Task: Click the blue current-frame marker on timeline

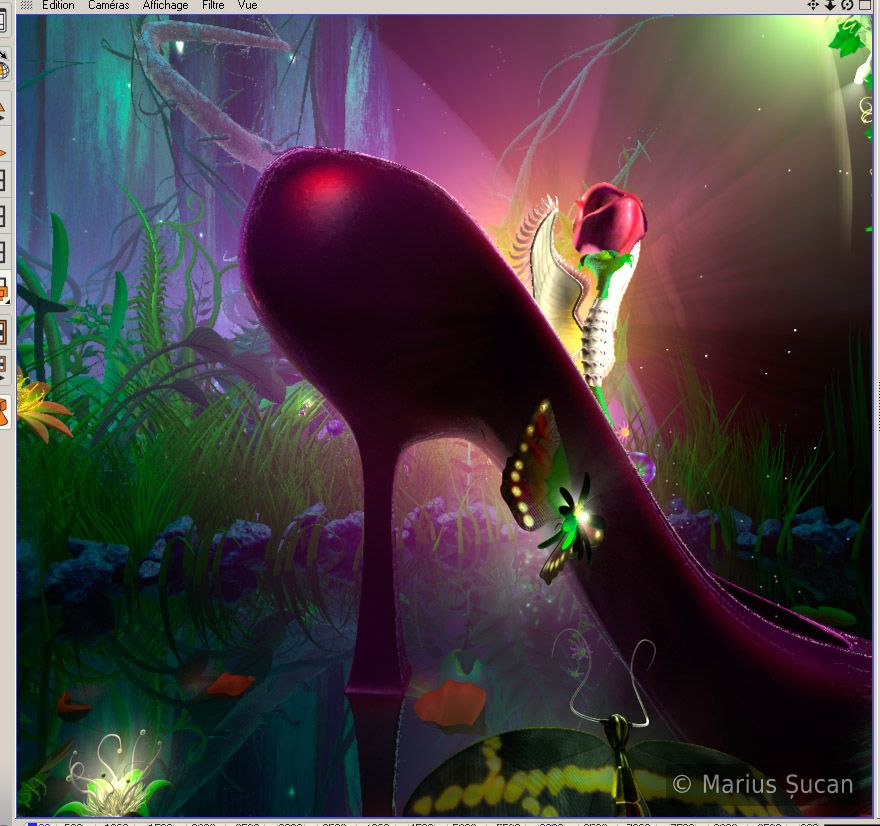Action: 32,823
